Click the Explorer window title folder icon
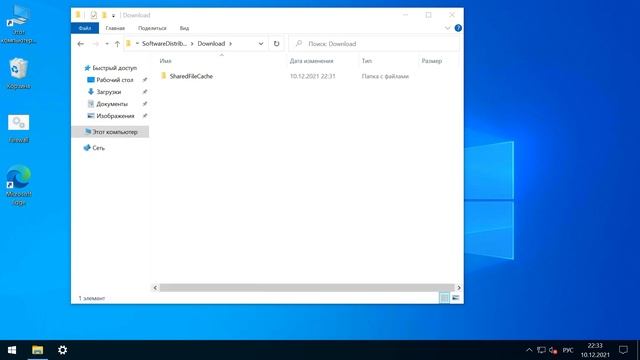This screenshot has height=360, width=640. tap(78, 15)
